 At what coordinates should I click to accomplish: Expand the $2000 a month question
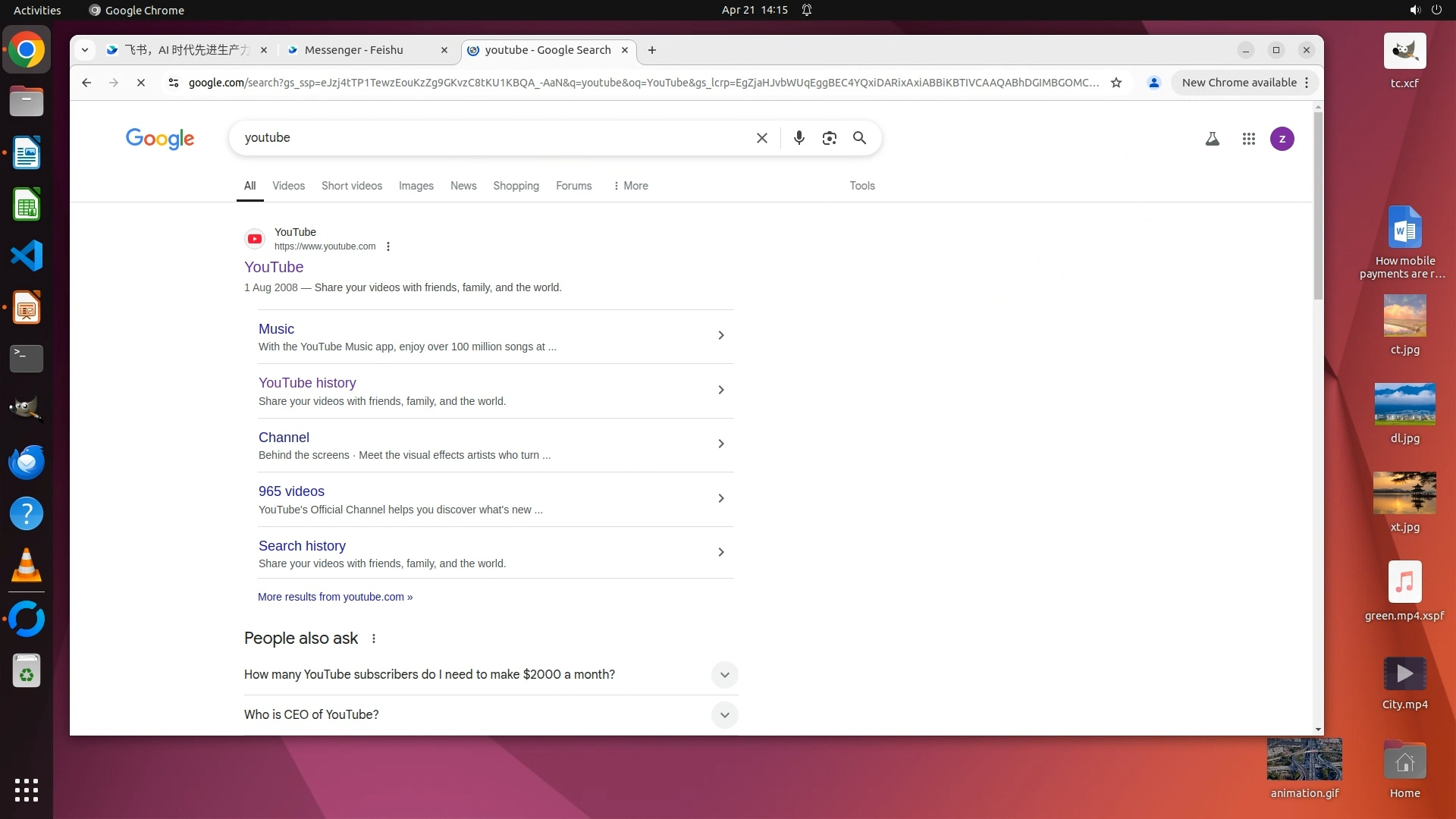[724, 675]
